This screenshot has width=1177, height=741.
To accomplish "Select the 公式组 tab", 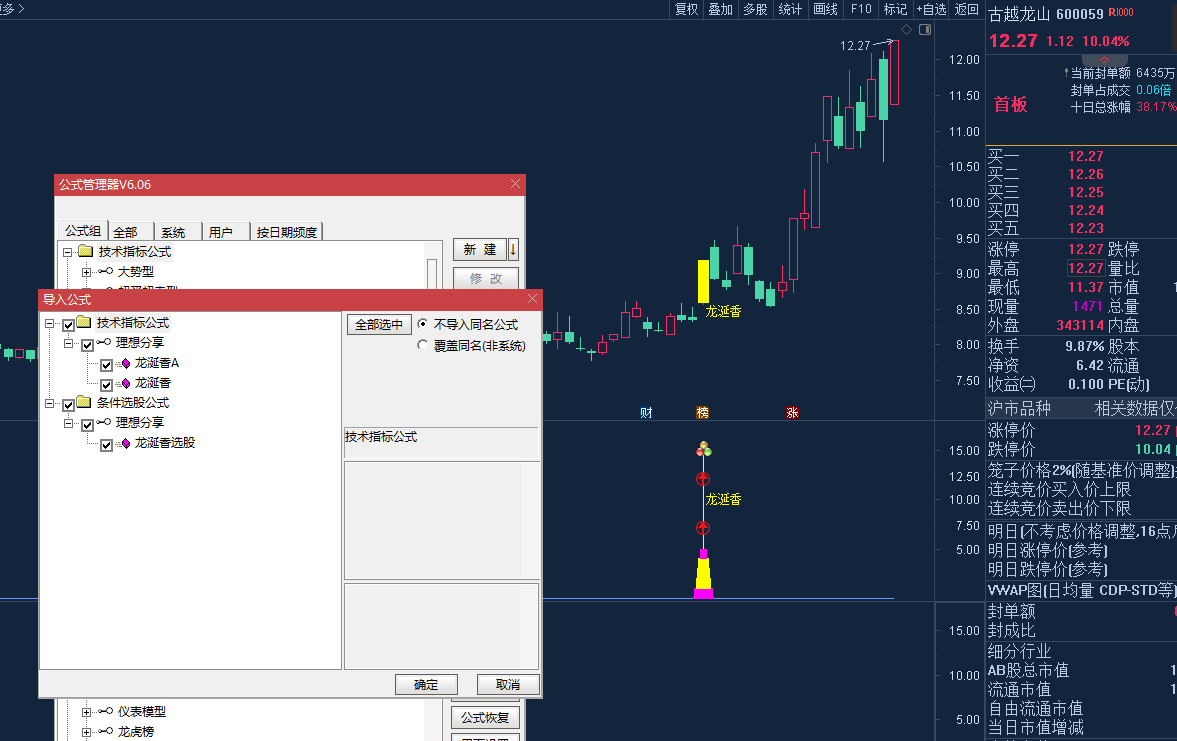I will pyautogui.click(x=83, y=230).
